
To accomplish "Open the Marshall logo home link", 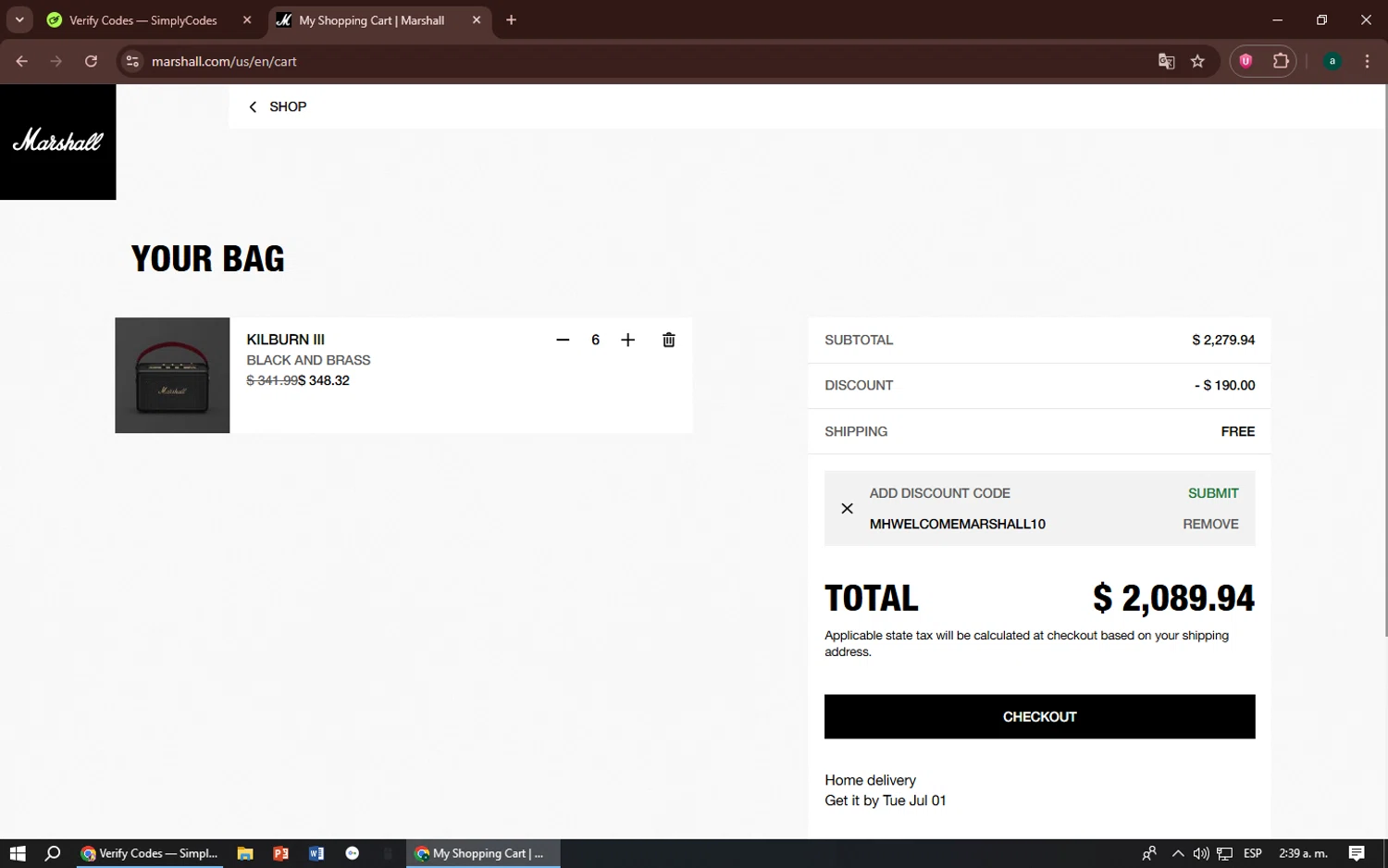I will pyautogui.click(x=57, y=142).
